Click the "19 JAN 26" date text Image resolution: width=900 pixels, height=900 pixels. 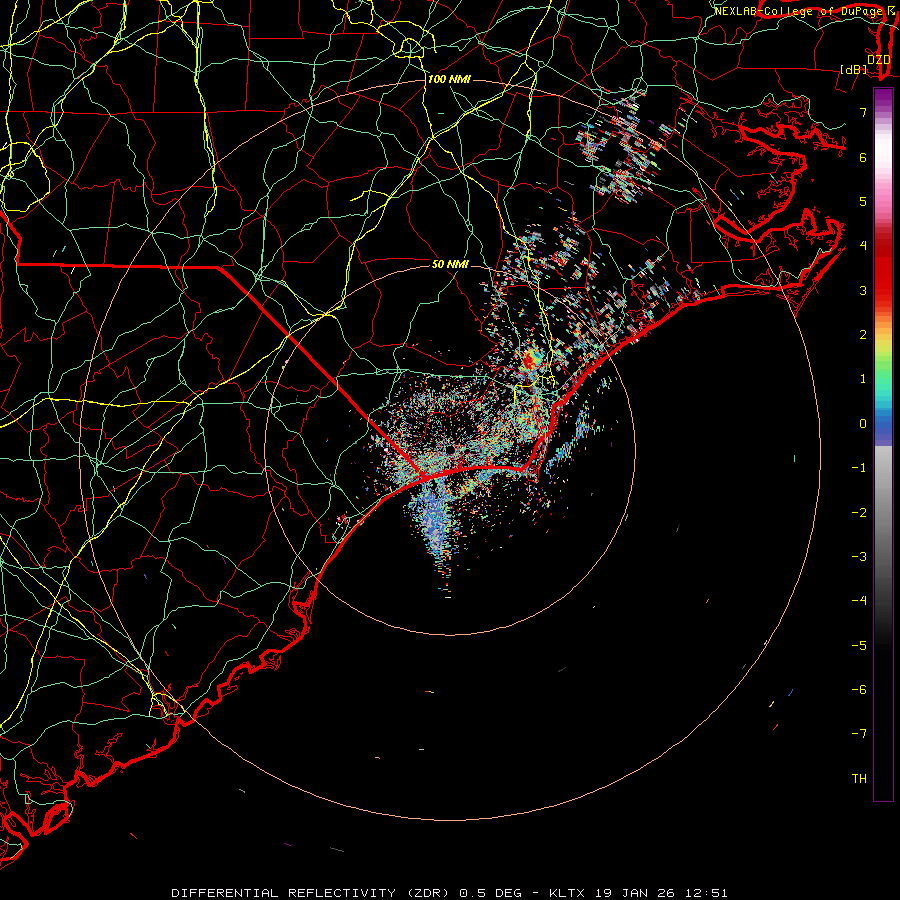[633, 893]
